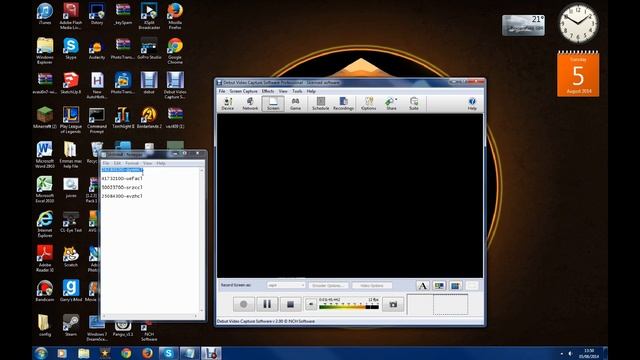Image resolution: width=640 pixels, height=360 pixels.
Task: Click the Game toolbar icon in Debut
Action: (295, 104)
